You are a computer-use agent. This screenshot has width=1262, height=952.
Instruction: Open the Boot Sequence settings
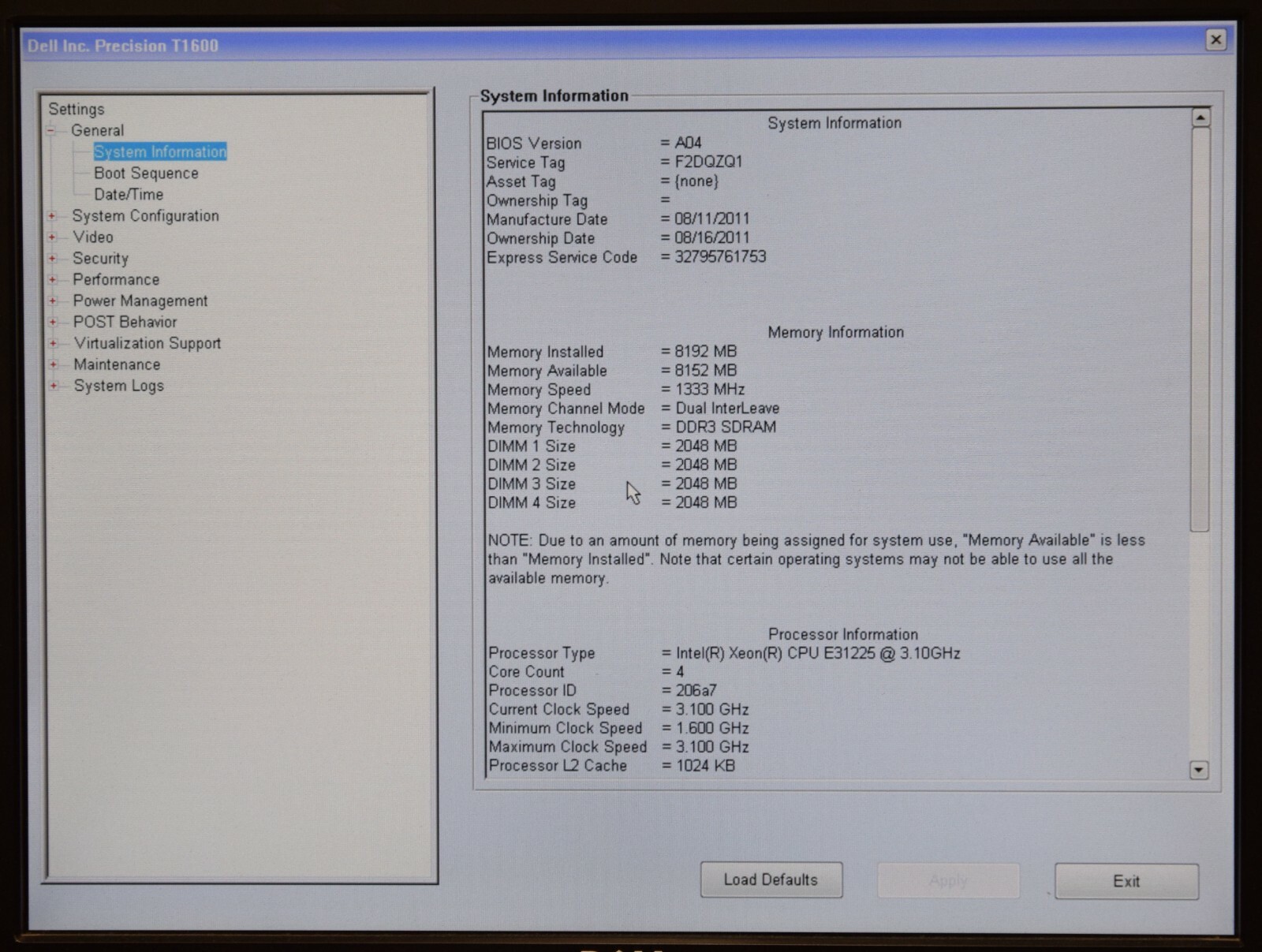pyautogui.click(x=146, y=174)
